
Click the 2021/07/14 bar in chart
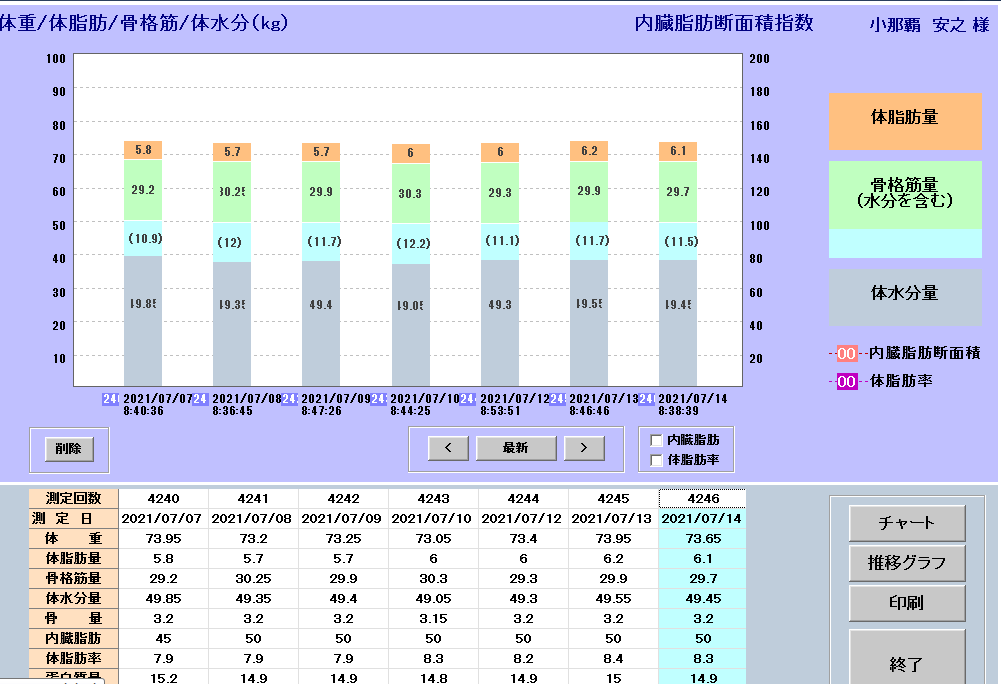point(678,264)
